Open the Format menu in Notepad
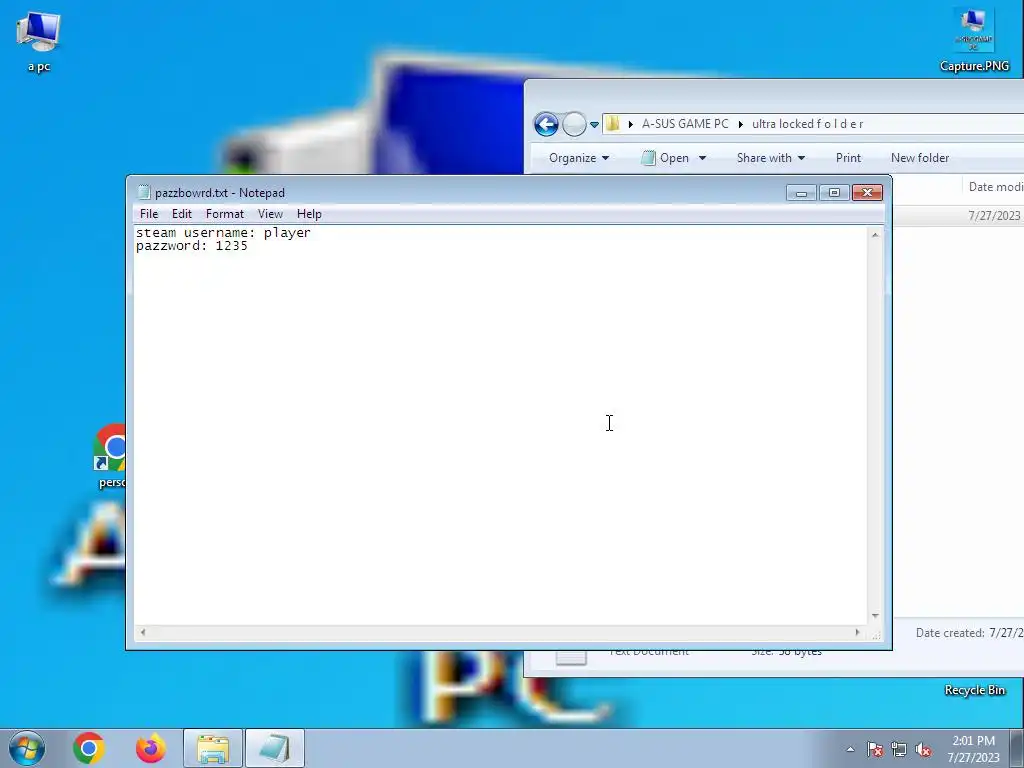Screen dimensions: 1024x768 coord(225,214)
